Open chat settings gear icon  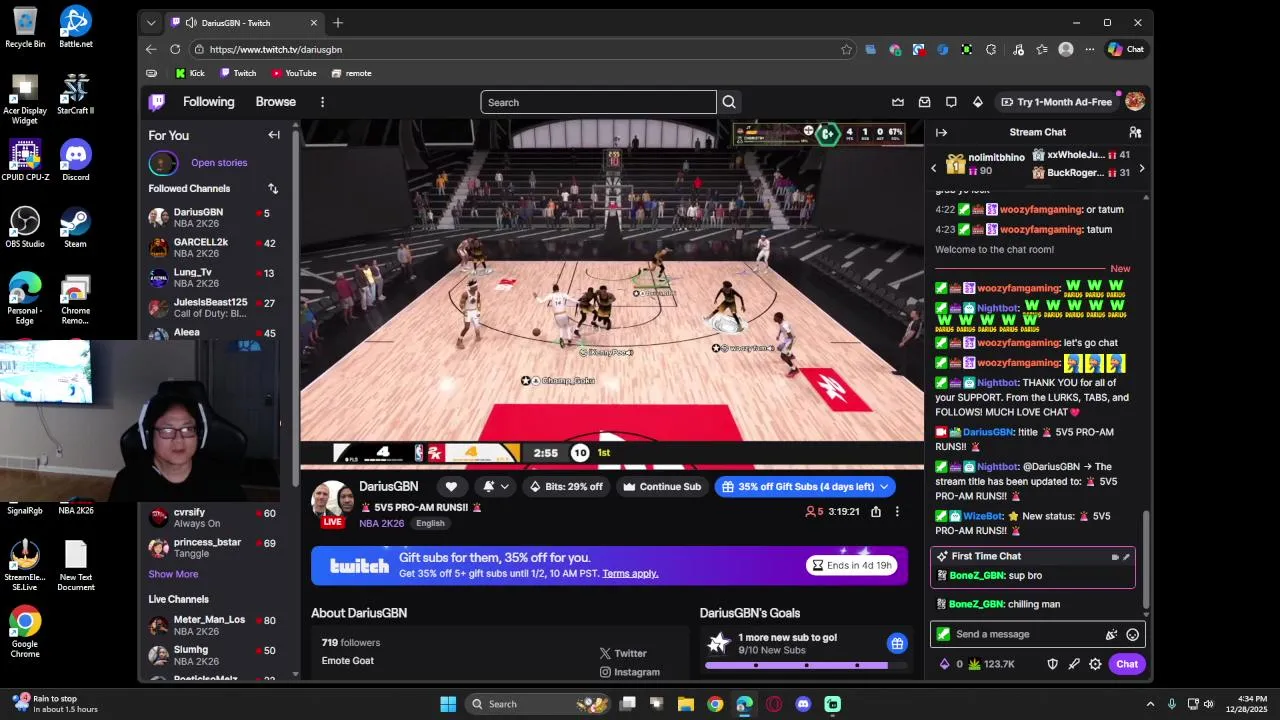point(1095,664)
